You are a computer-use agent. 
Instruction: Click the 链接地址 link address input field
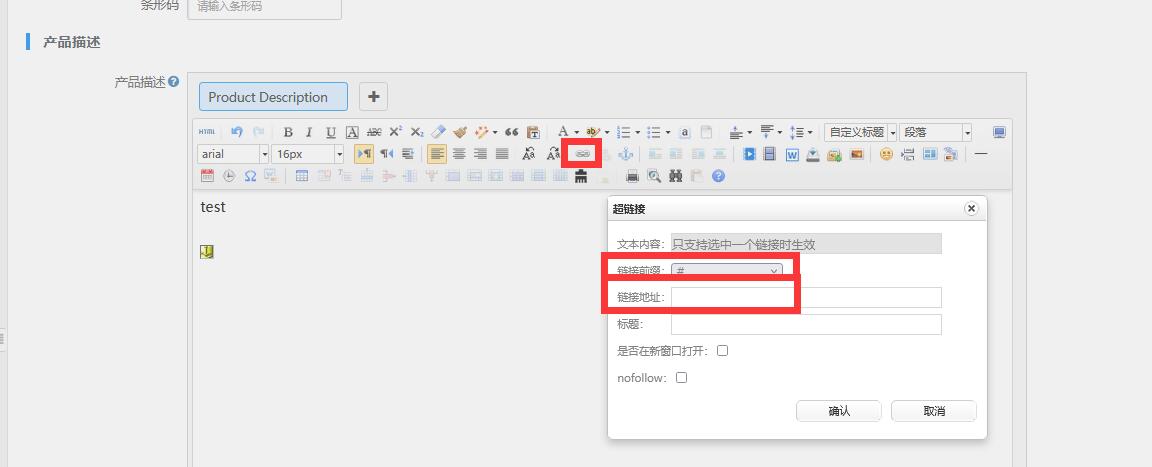pos(805,297)
